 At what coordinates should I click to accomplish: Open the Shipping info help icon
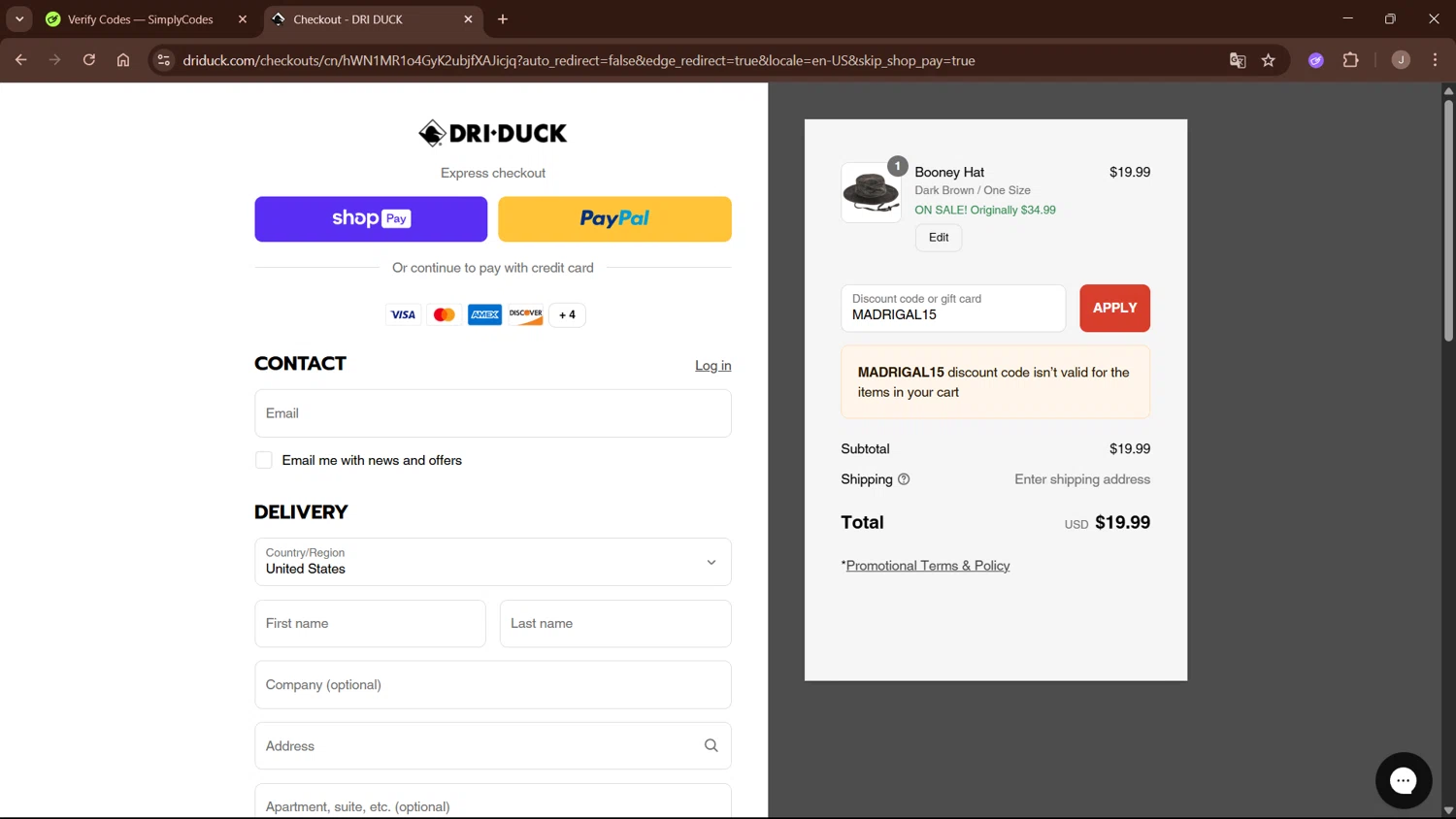904,479
